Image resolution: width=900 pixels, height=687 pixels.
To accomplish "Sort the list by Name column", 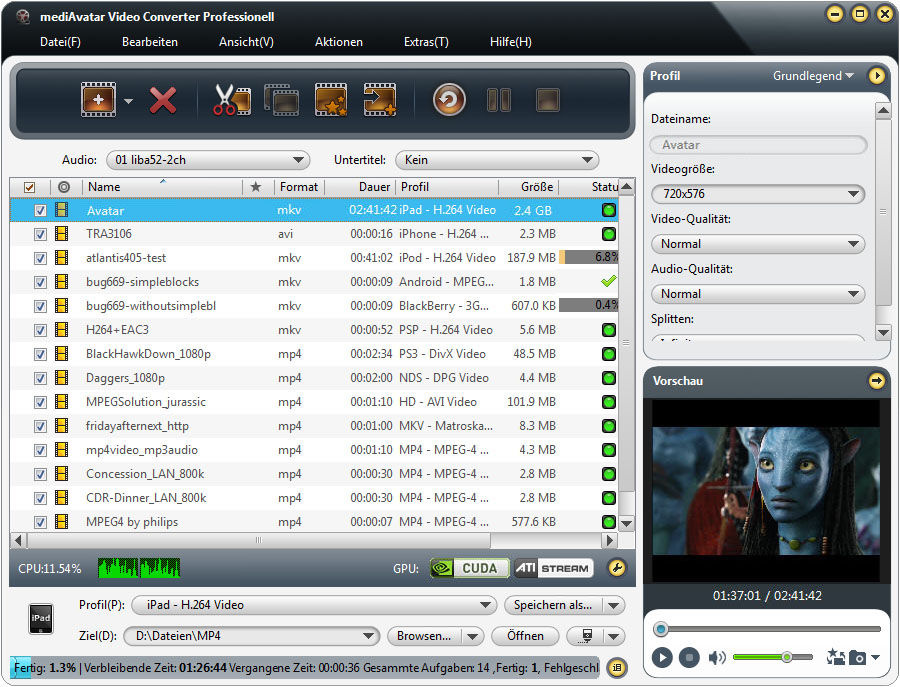I will coord(163,187).
